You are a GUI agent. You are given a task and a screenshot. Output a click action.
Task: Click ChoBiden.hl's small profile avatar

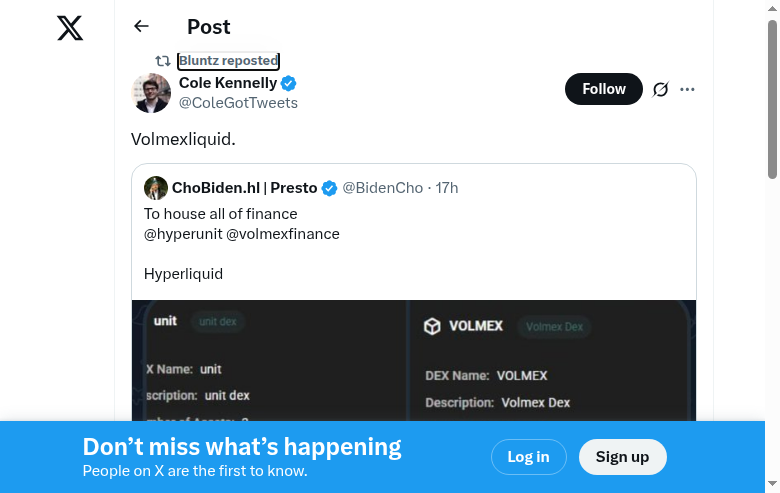point(155,188)
